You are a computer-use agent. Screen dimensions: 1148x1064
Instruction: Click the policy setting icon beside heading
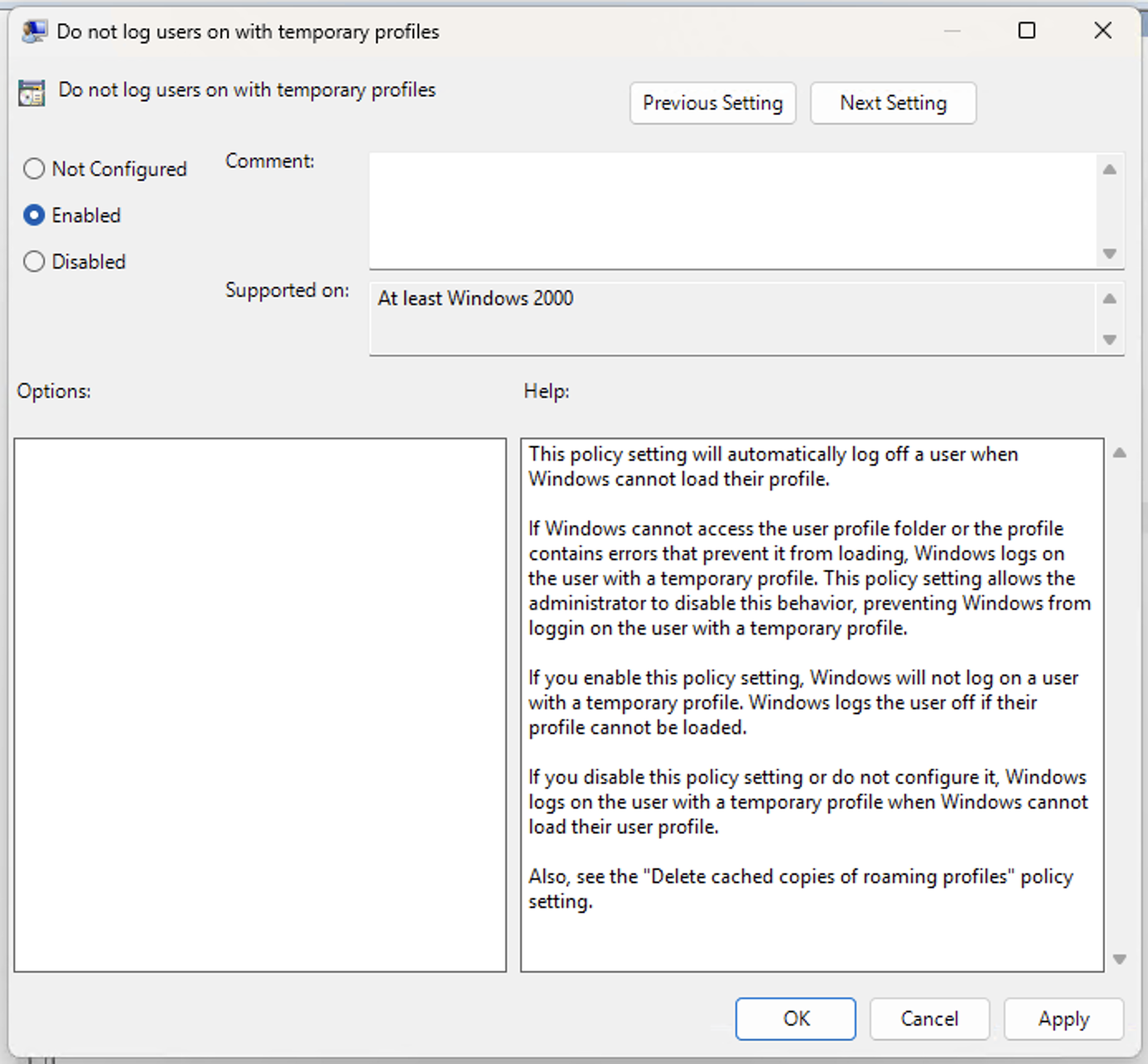click(31, 93)
